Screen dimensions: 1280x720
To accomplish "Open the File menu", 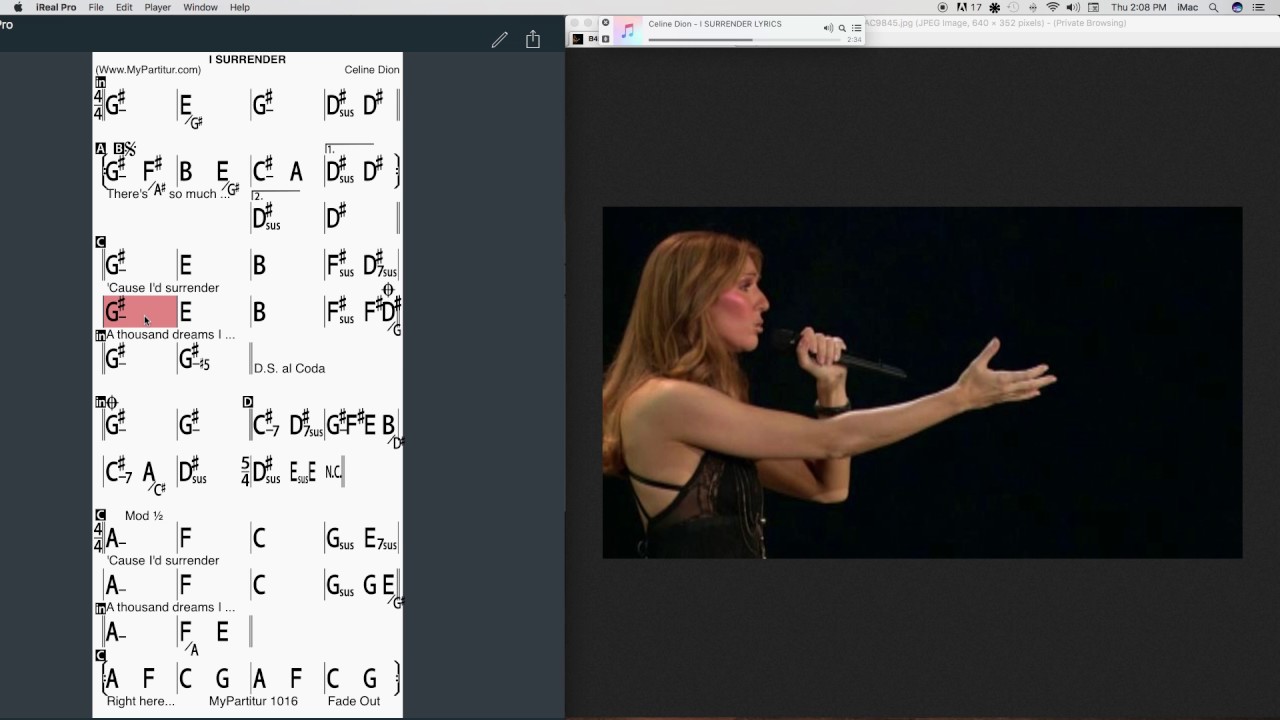I will [x=96, y=7].
